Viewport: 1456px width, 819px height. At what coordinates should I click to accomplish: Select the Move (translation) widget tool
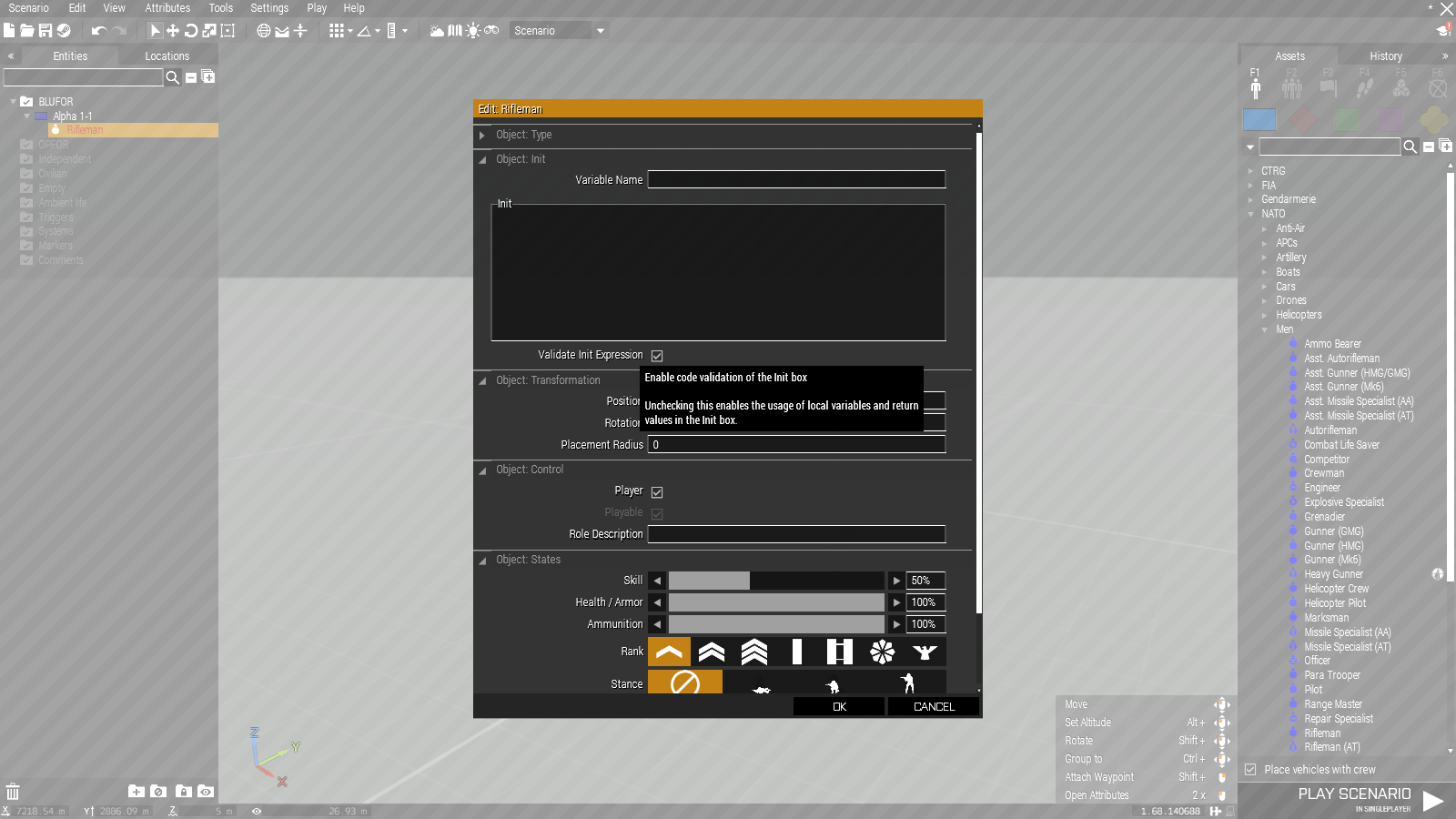[x=173, y=31]
